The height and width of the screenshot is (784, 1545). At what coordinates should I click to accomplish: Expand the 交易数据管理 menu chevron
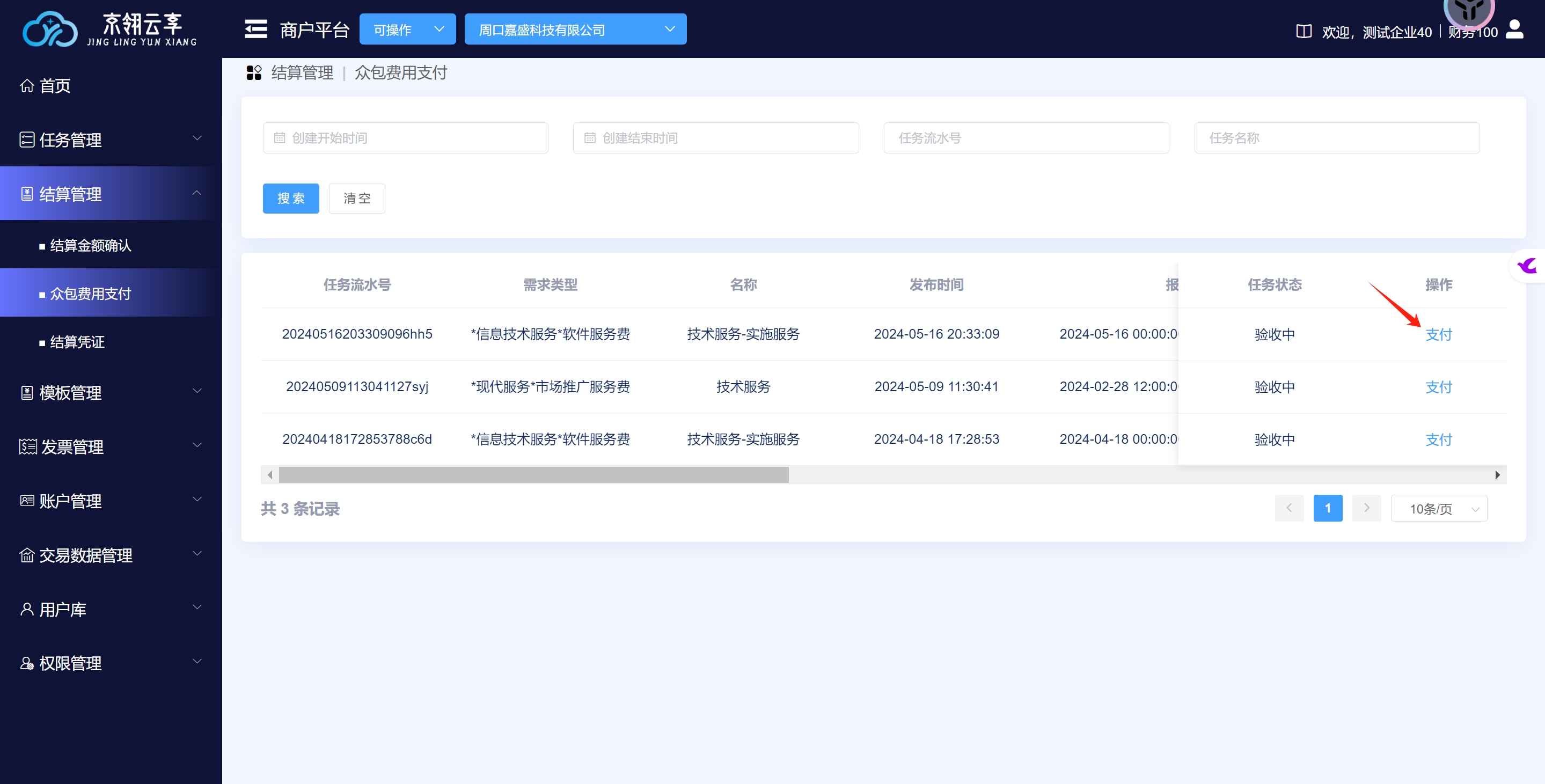pyautogui.click(x=197, y=554)
